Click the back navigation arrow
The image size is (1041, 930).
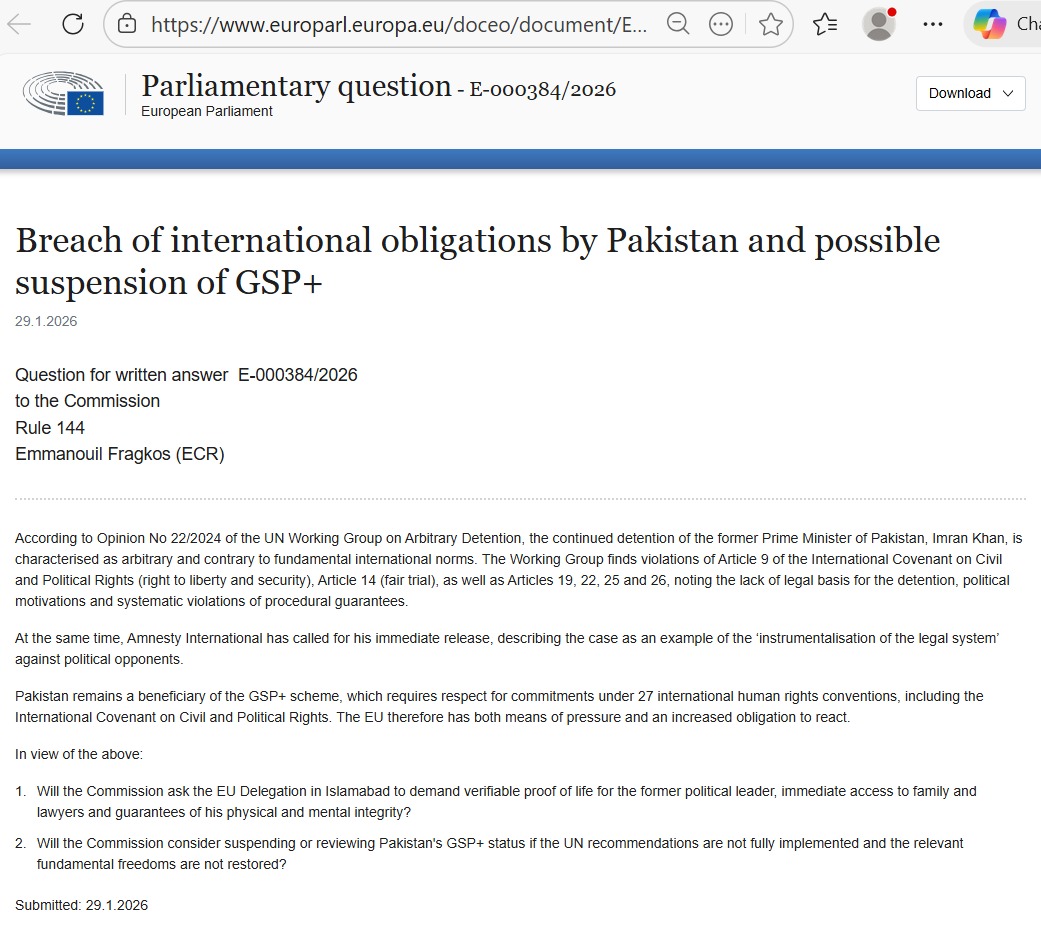pos(20,24)
